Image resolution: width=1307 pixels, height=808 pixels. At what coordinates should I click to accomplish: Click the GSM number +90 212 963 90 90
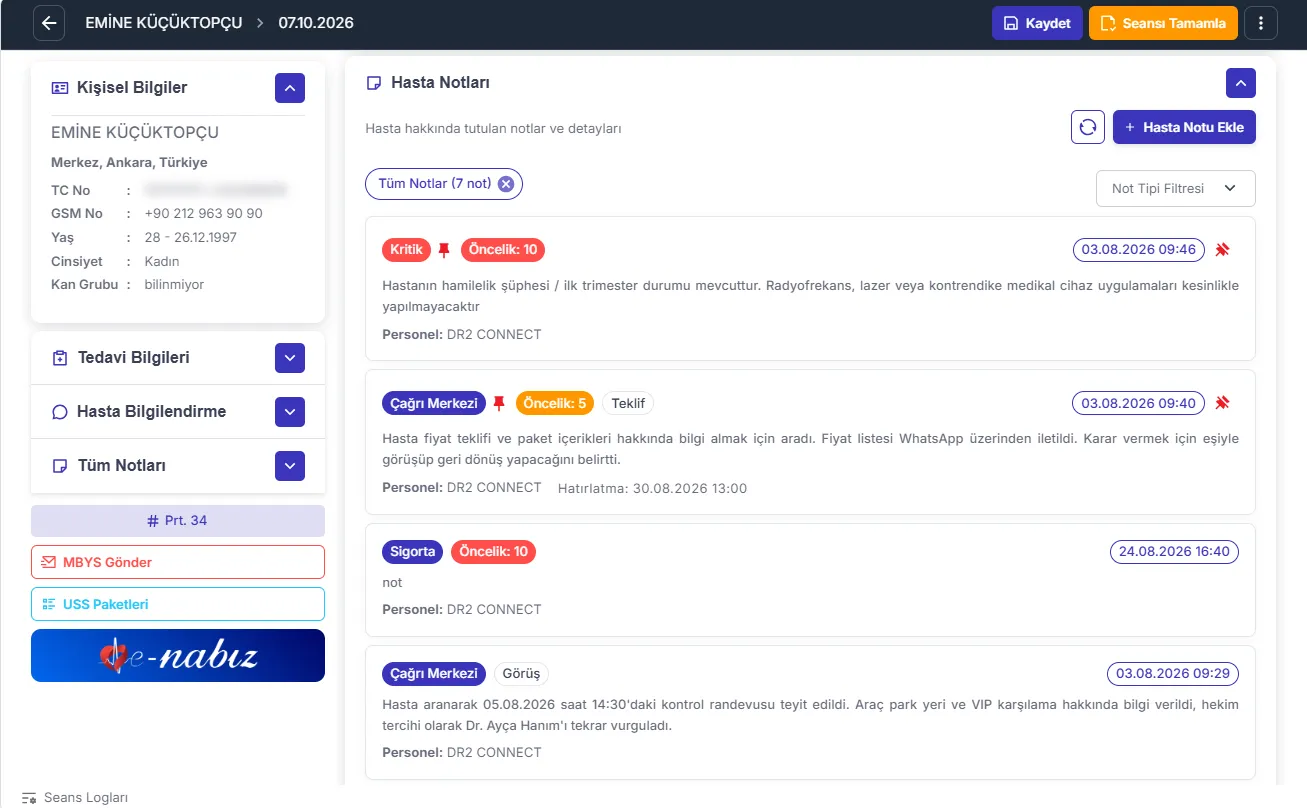(204, 214)
